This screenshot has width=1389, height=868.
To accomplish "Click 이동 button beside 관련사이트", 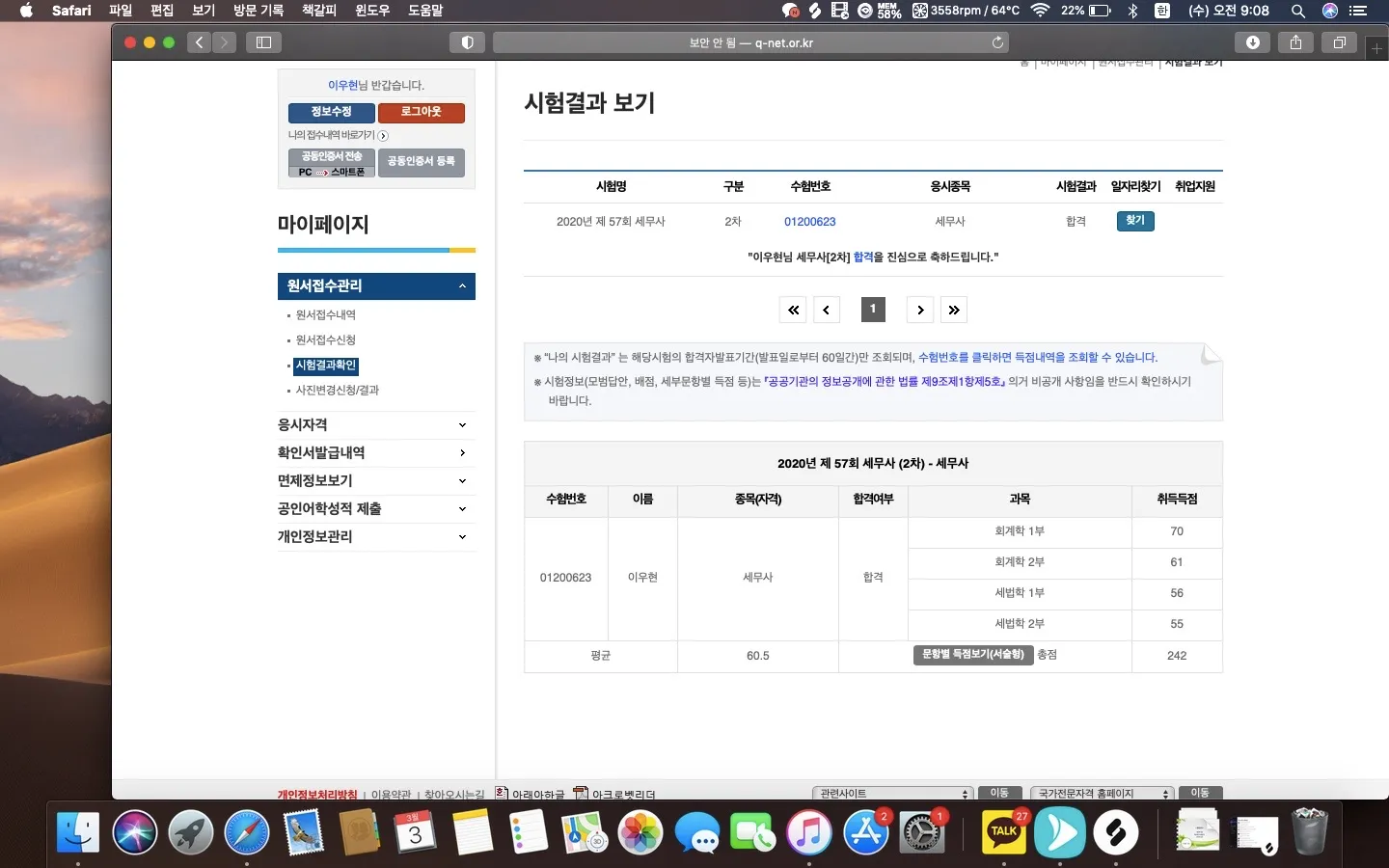I will [999, 793].
